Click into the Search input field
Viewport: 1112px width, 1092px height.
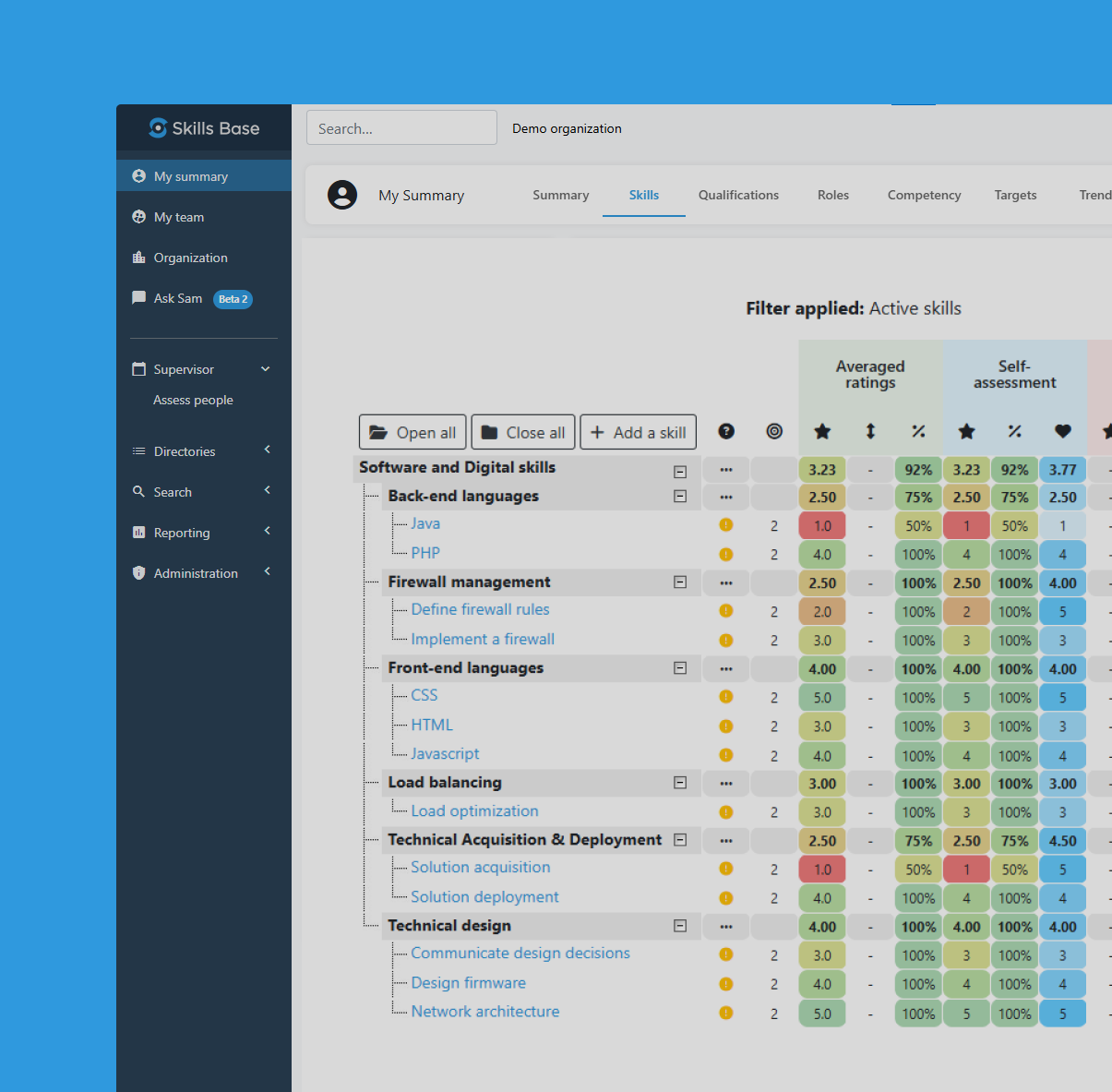pos(401,128)
